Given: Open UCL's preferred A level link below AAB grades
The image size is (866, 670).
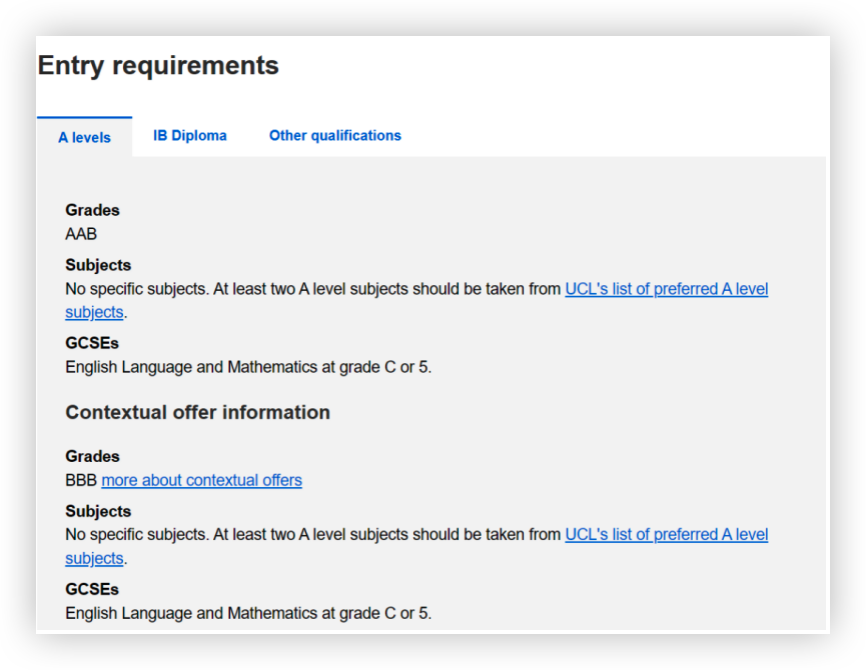Looking at the screenshot, I should pyautogui.click(x=666, y=289).
